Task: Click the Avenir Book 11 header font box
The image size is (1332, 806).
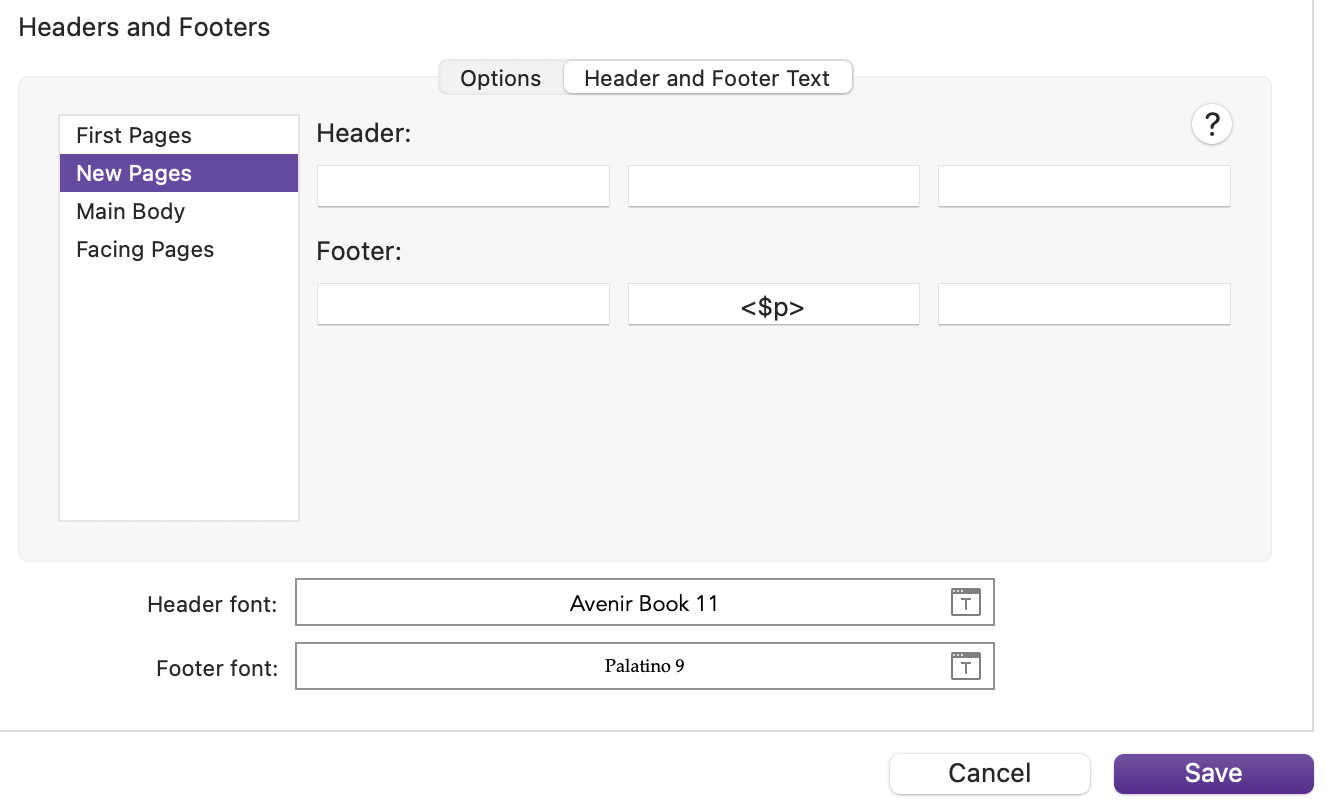Action: point(645,602)
